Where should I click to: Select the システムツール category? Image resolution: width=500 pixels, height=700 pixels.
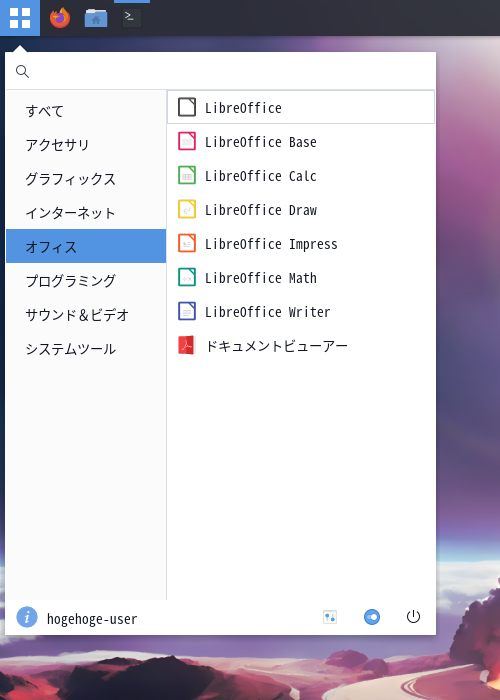[x=86, y=348]
